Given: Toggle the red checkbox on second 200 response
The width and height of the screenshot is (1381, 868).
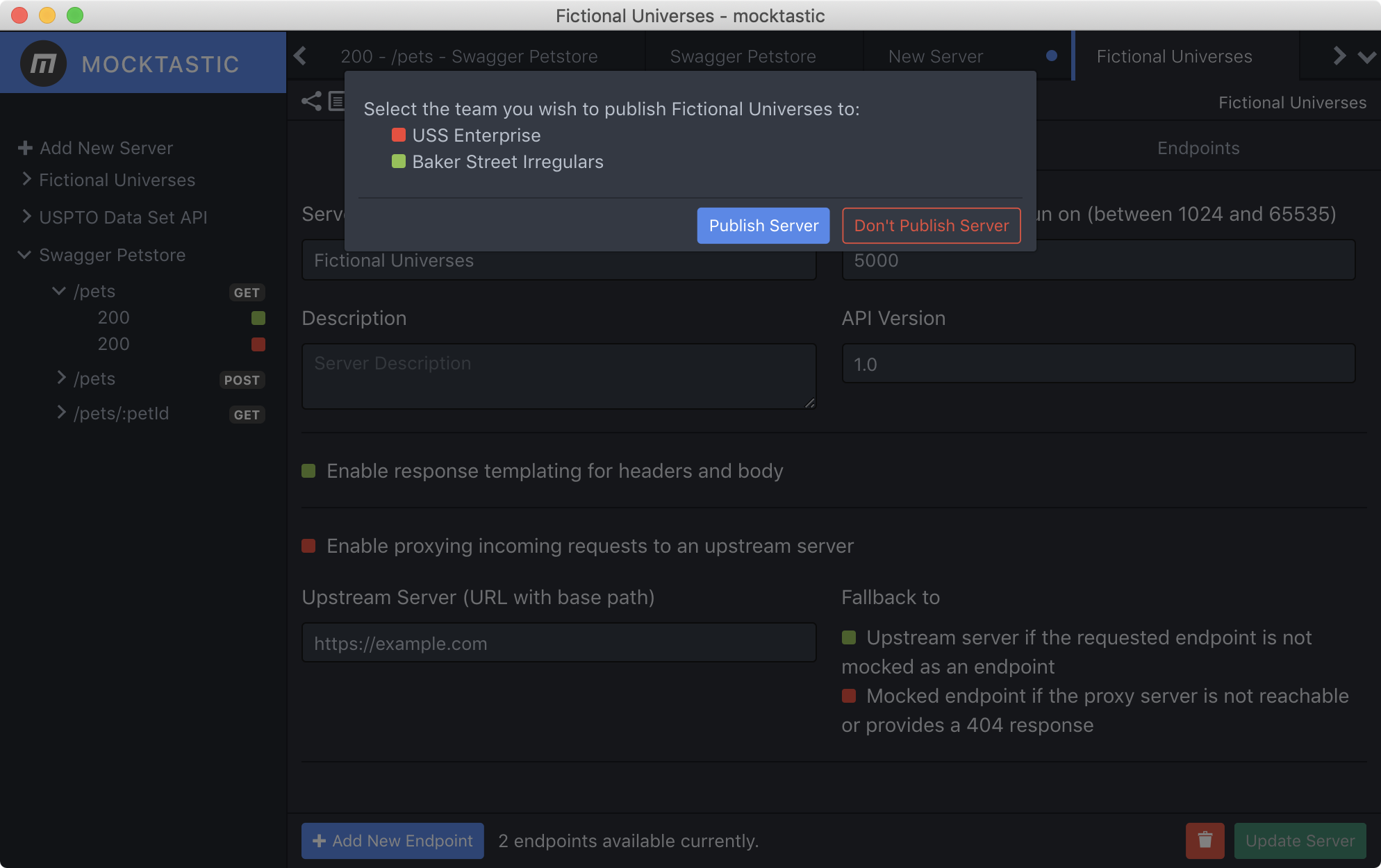Looking at the screenshot, I should [x=258, y=344].
